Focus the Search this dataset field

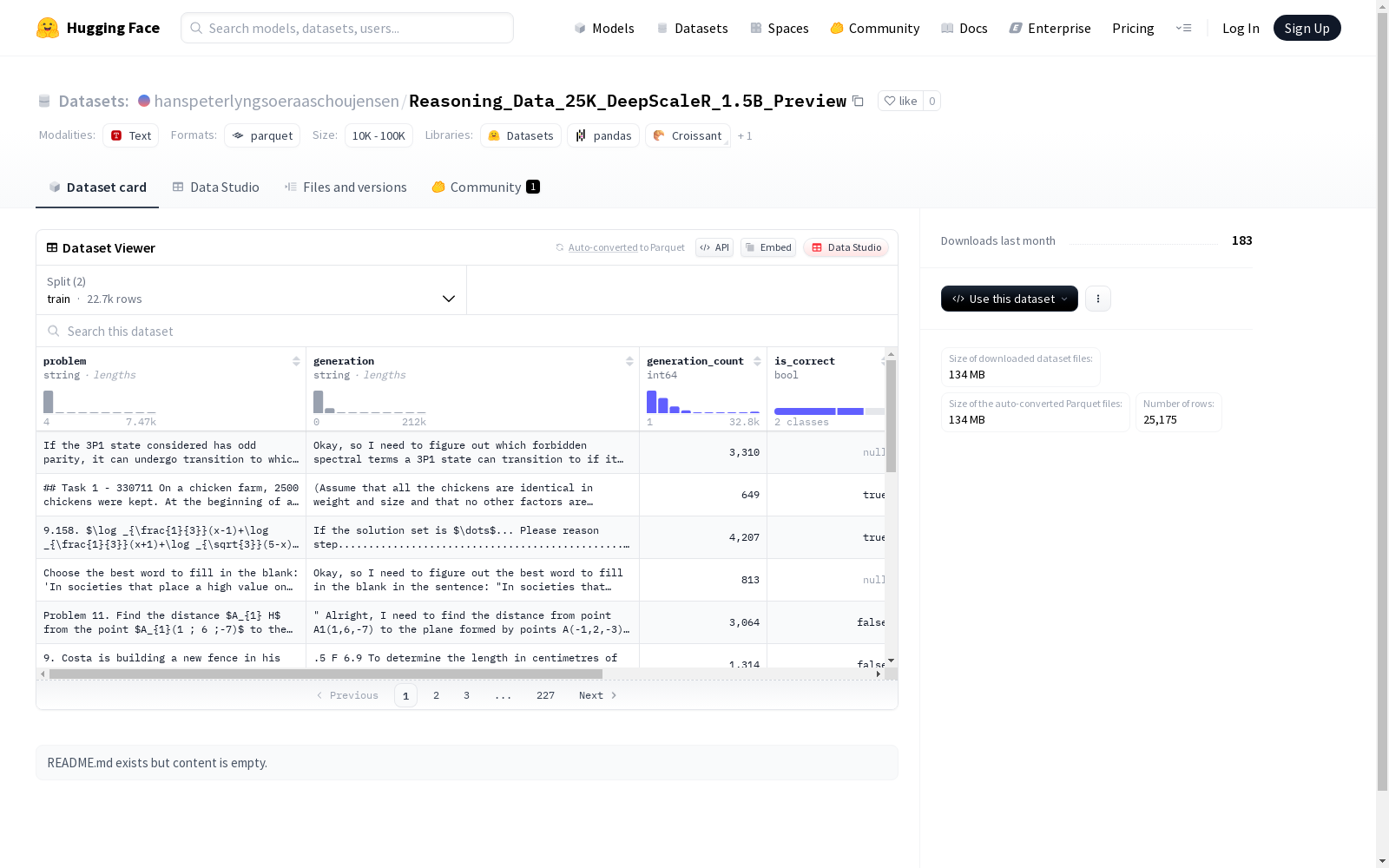[x=467, y=331]
